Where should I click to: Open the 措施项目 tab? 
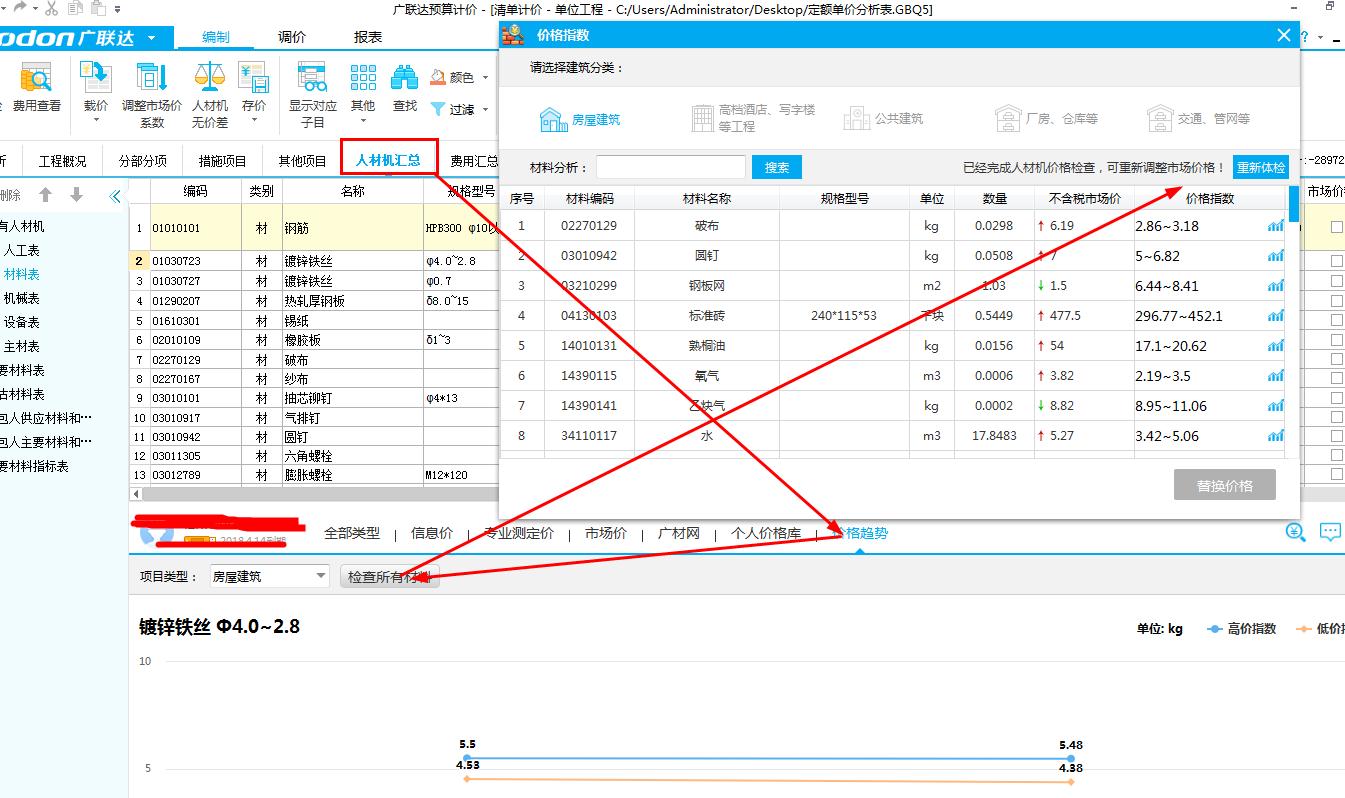222,160
